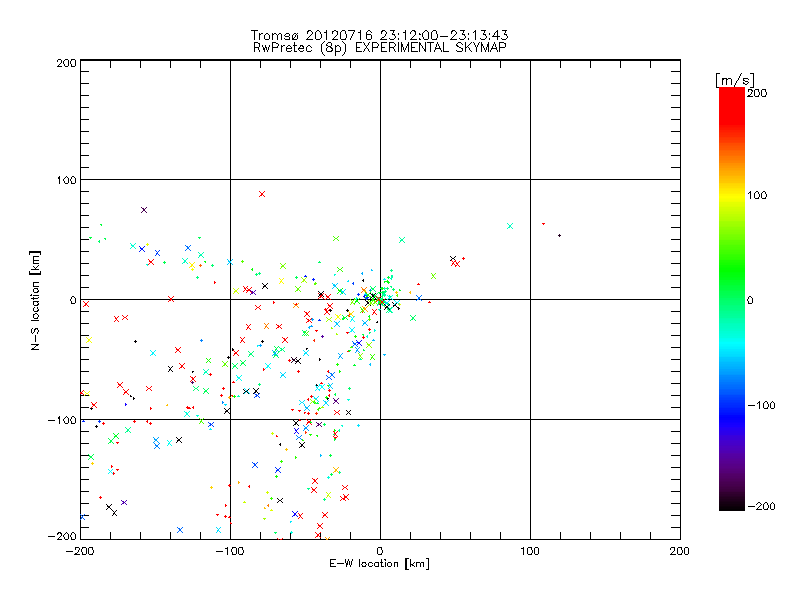Click the x-axis tick label -200
This screenshot has height=600, width=800.
pyautogui.click(x=80, y=551)
